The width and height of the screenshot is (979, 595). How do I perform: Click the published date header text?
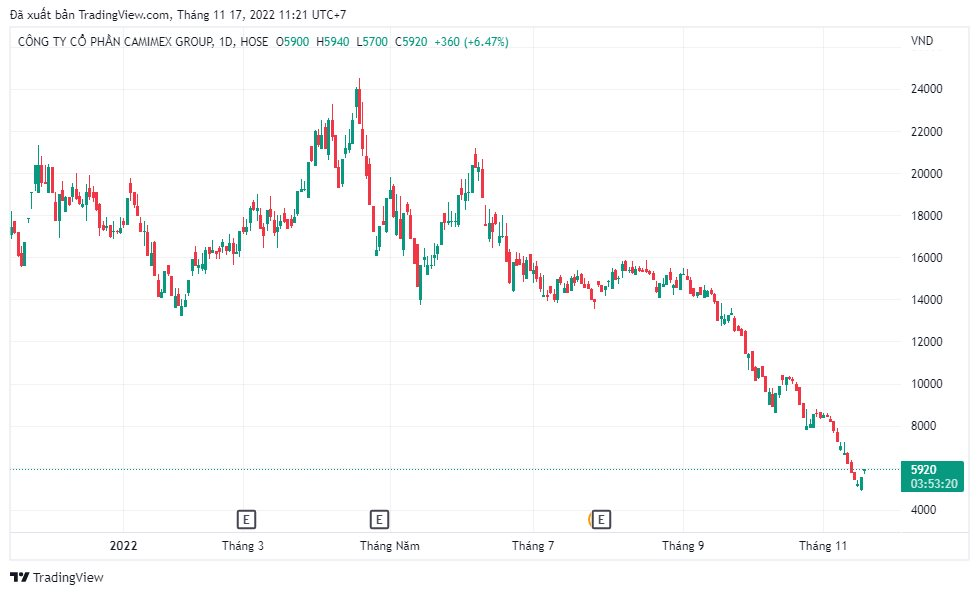pyautogui.click(x=178, y=14)
